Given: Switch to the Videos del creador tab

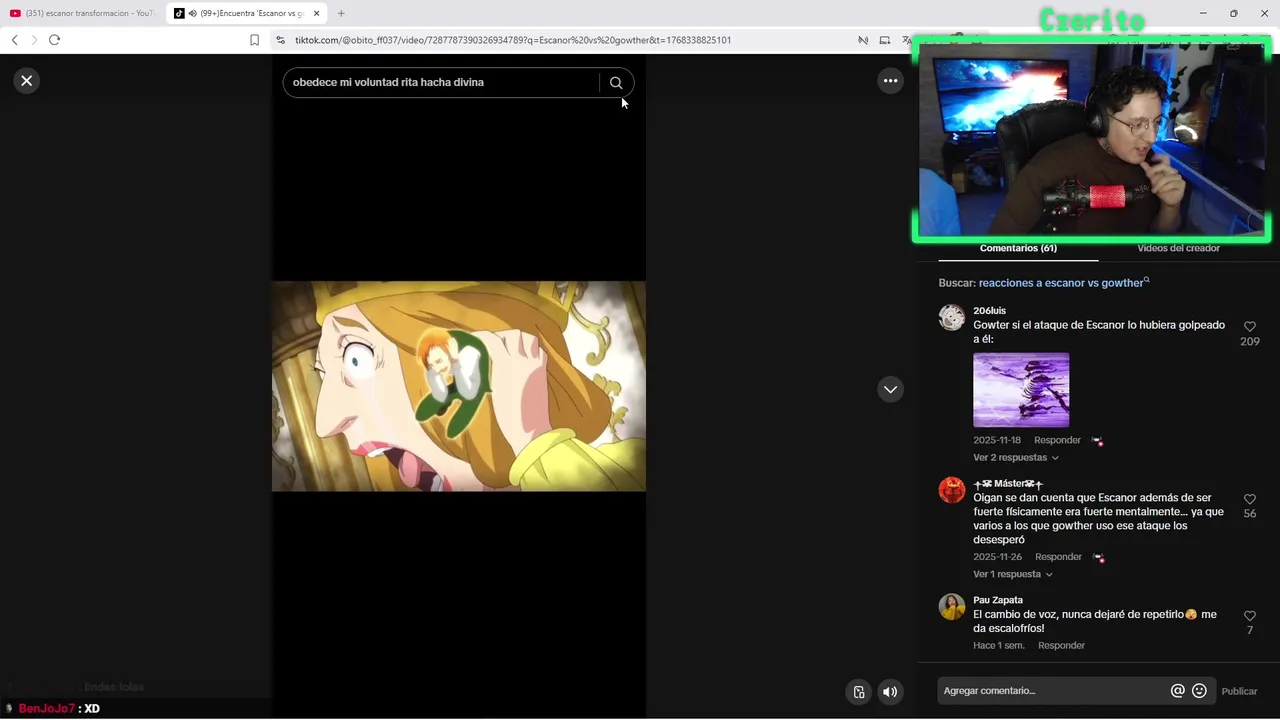Looking at the screenshot, I should (x=1178, y=248).
